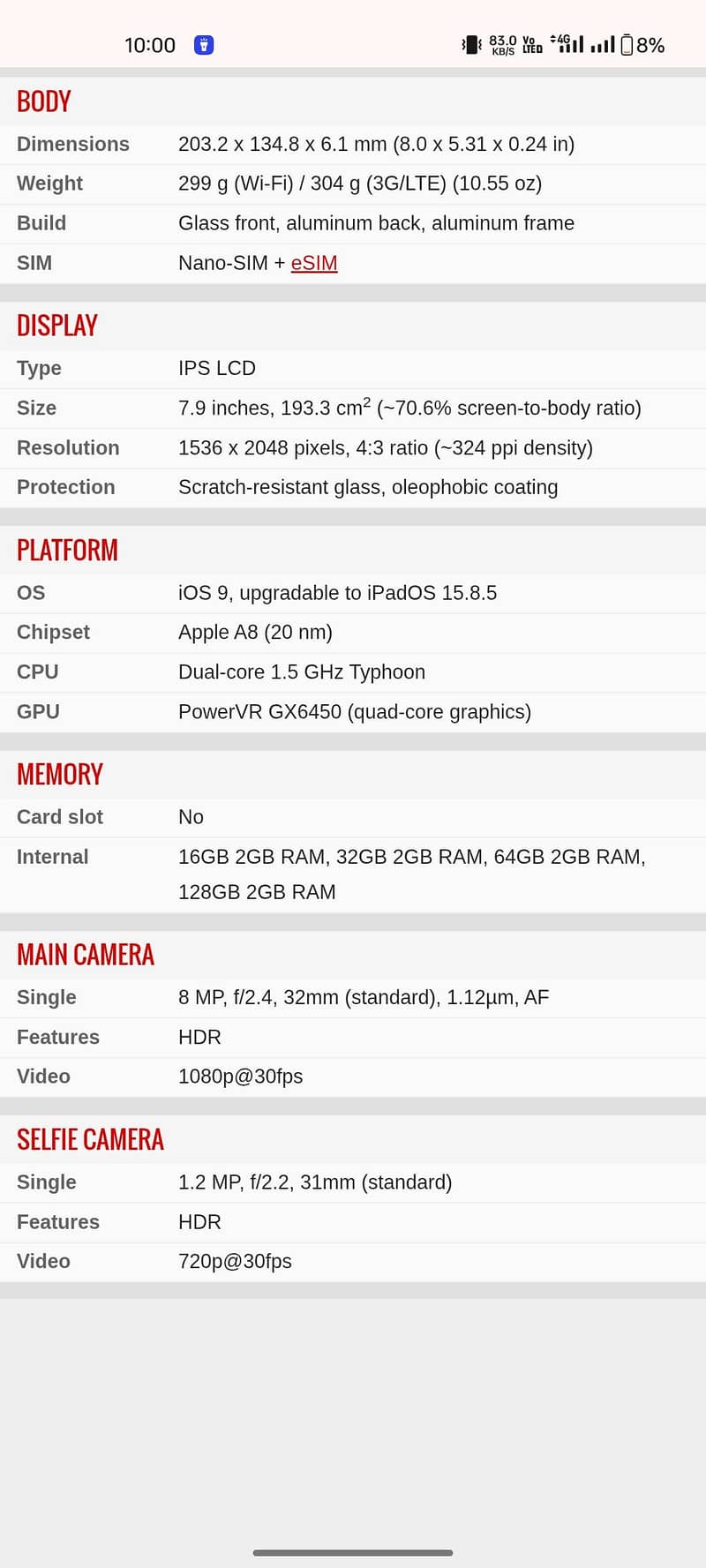The image size is (706, 1568).
Task: Open the Selfie Camera Single label
Action: click(47, 1182)
